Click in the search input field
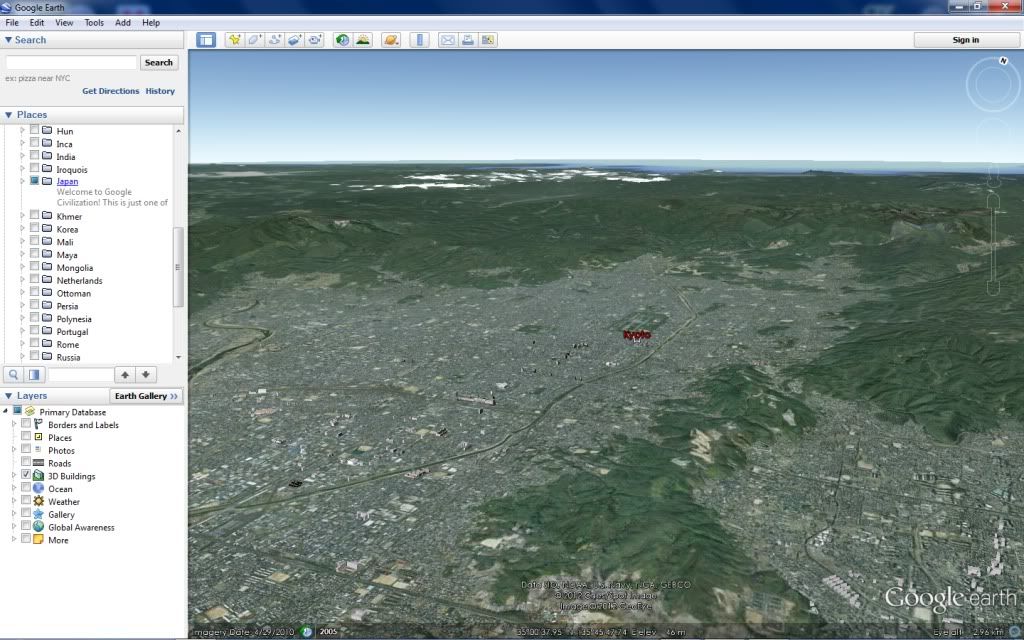Viewport: 1024px width, 640px height. pyautogui.click(x=71, y=63)
